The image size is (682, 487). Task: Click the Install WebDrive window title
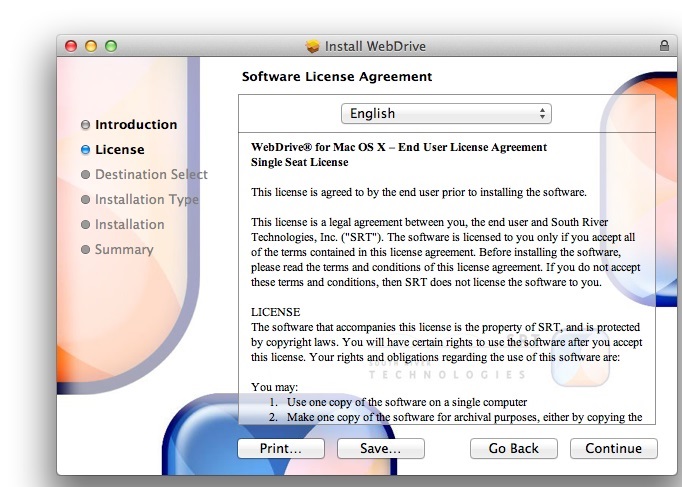point(375,46)
